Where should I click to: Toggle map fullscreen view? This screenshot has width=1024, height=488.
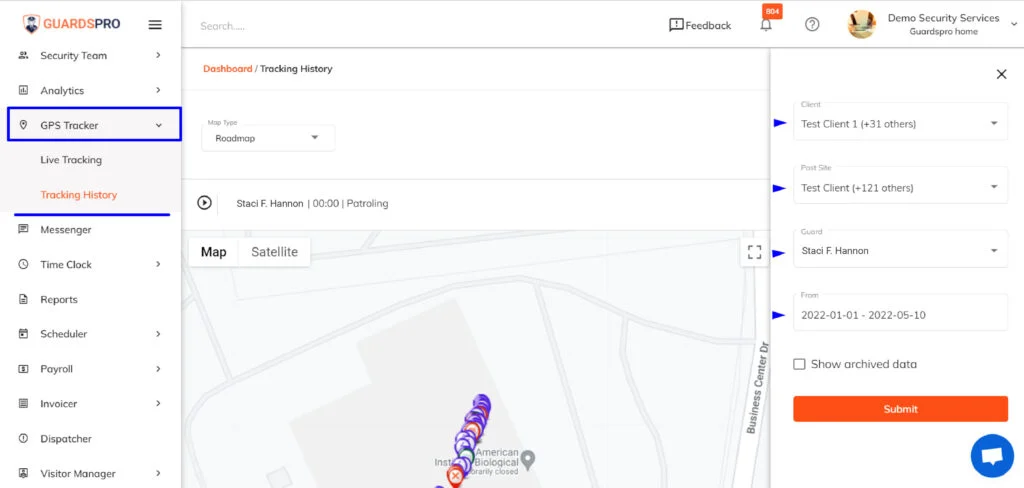pos(754,252)
